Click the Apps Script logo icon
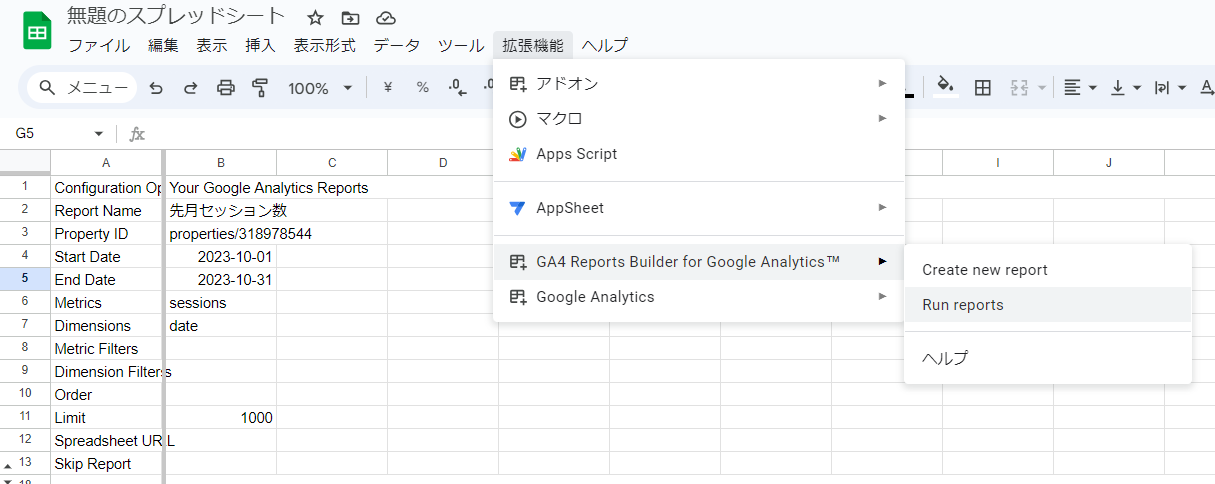This screenshot has height=484, width=1215. tap(517, 154)
